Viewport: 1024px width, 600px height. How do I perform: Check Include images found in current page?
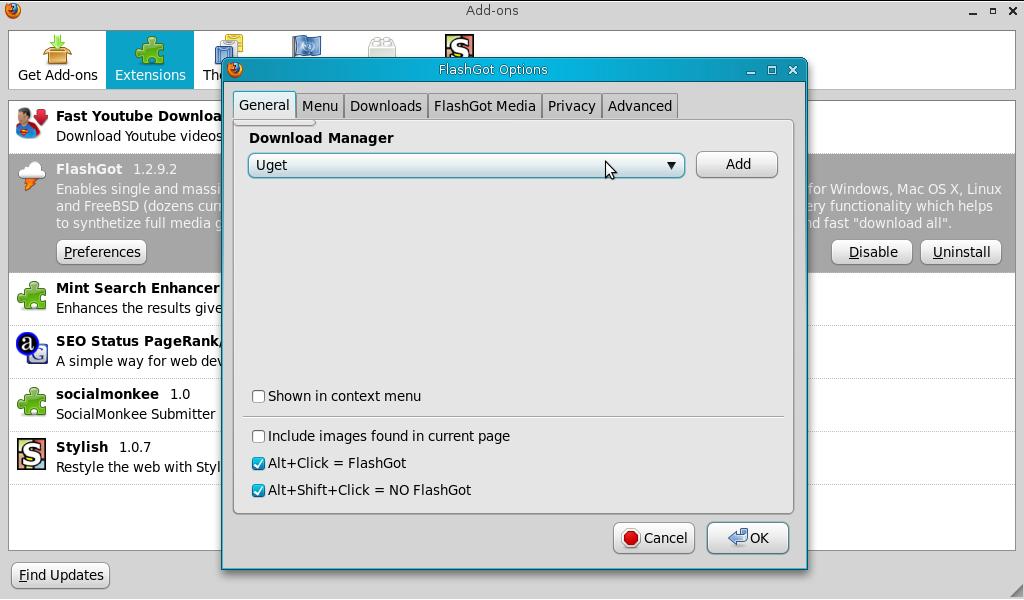pos(258,436)
